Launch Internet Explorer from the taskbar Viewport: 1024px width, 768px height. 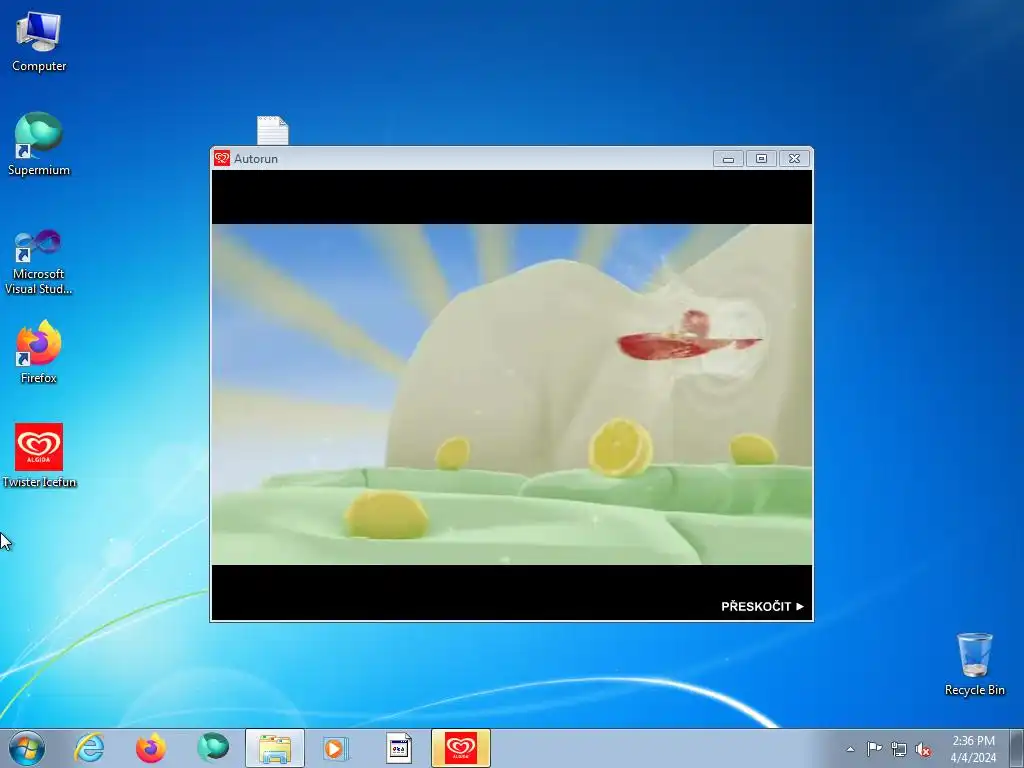coord(89,748)
